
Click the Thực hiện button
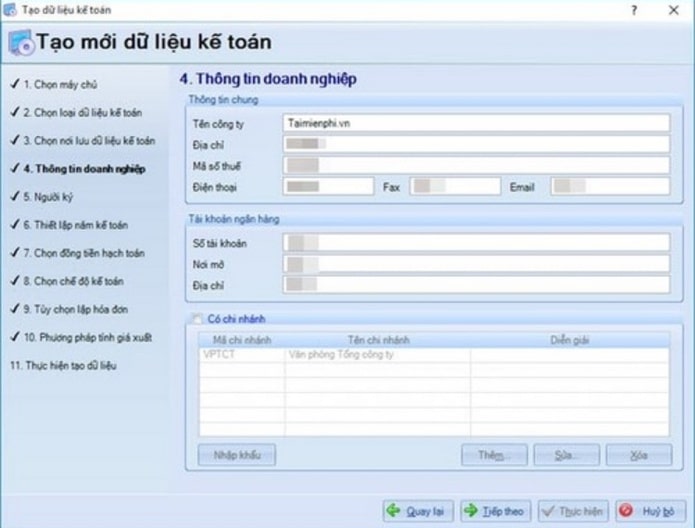point(573,511)
